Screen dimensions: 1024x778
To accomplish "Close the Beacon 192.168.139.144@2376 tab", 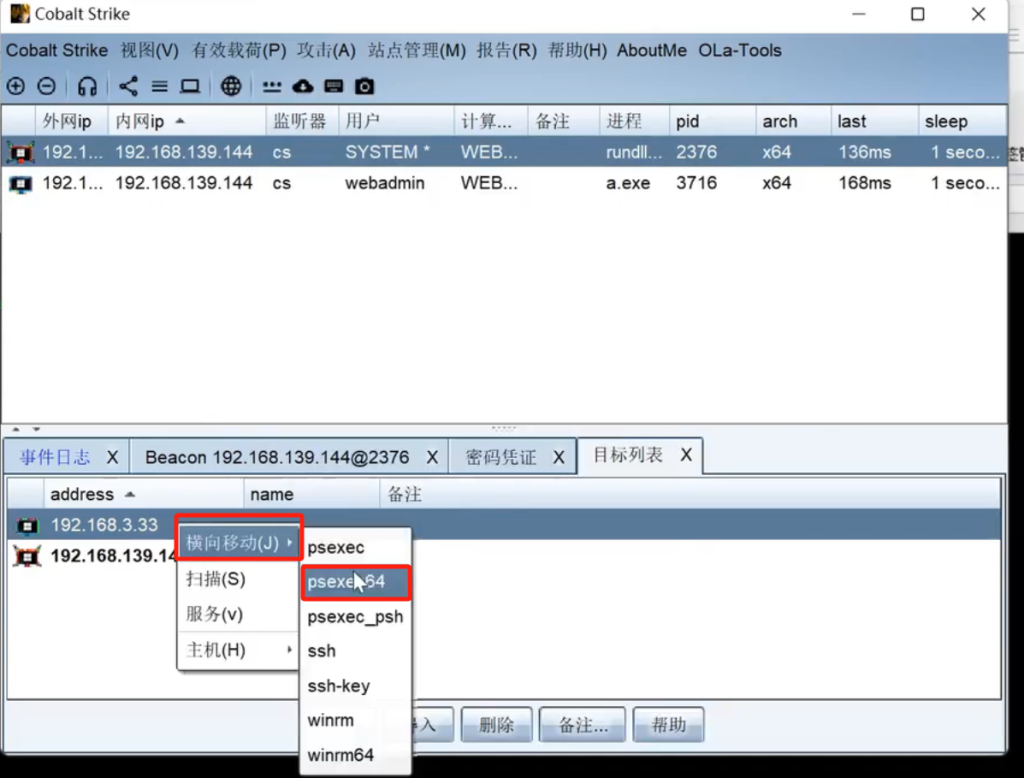I will coord(432,457).
